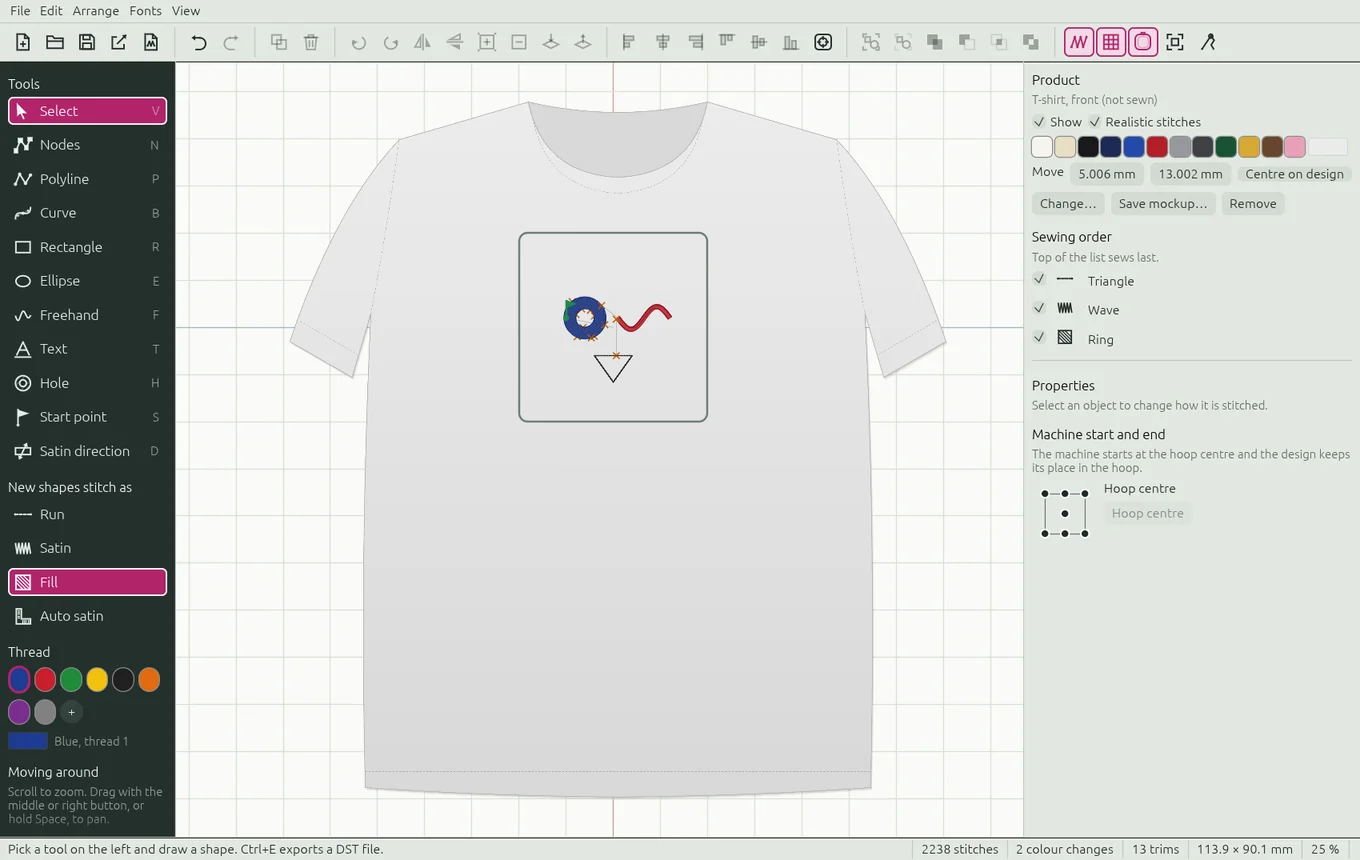
Task: Pick the green thread colour
Action: [x=71, y=680]
